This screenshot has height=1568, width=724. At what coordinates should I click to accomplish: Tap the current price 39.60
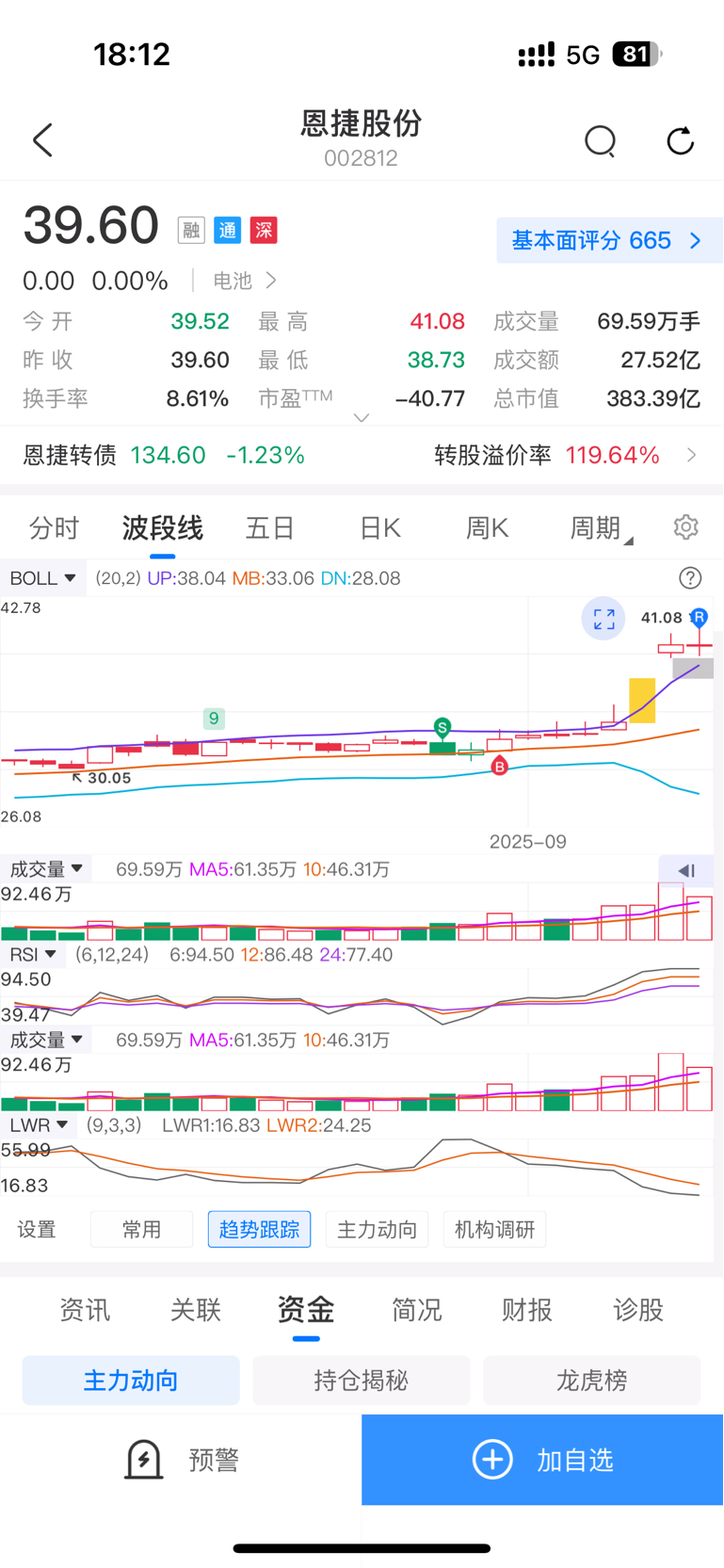click(x=91, y=226)
